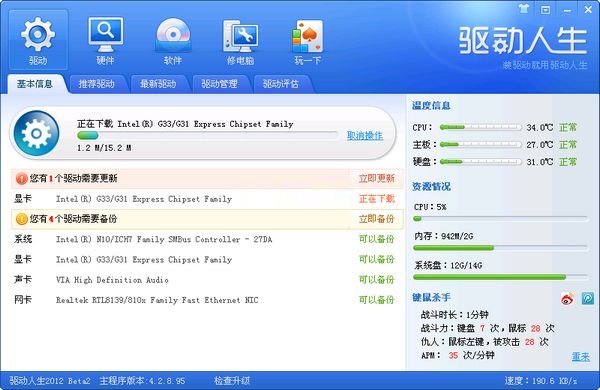Click the Tencent Weibo share icon
The height and width of the screenshot is (390, 600).
click(588, 298)
